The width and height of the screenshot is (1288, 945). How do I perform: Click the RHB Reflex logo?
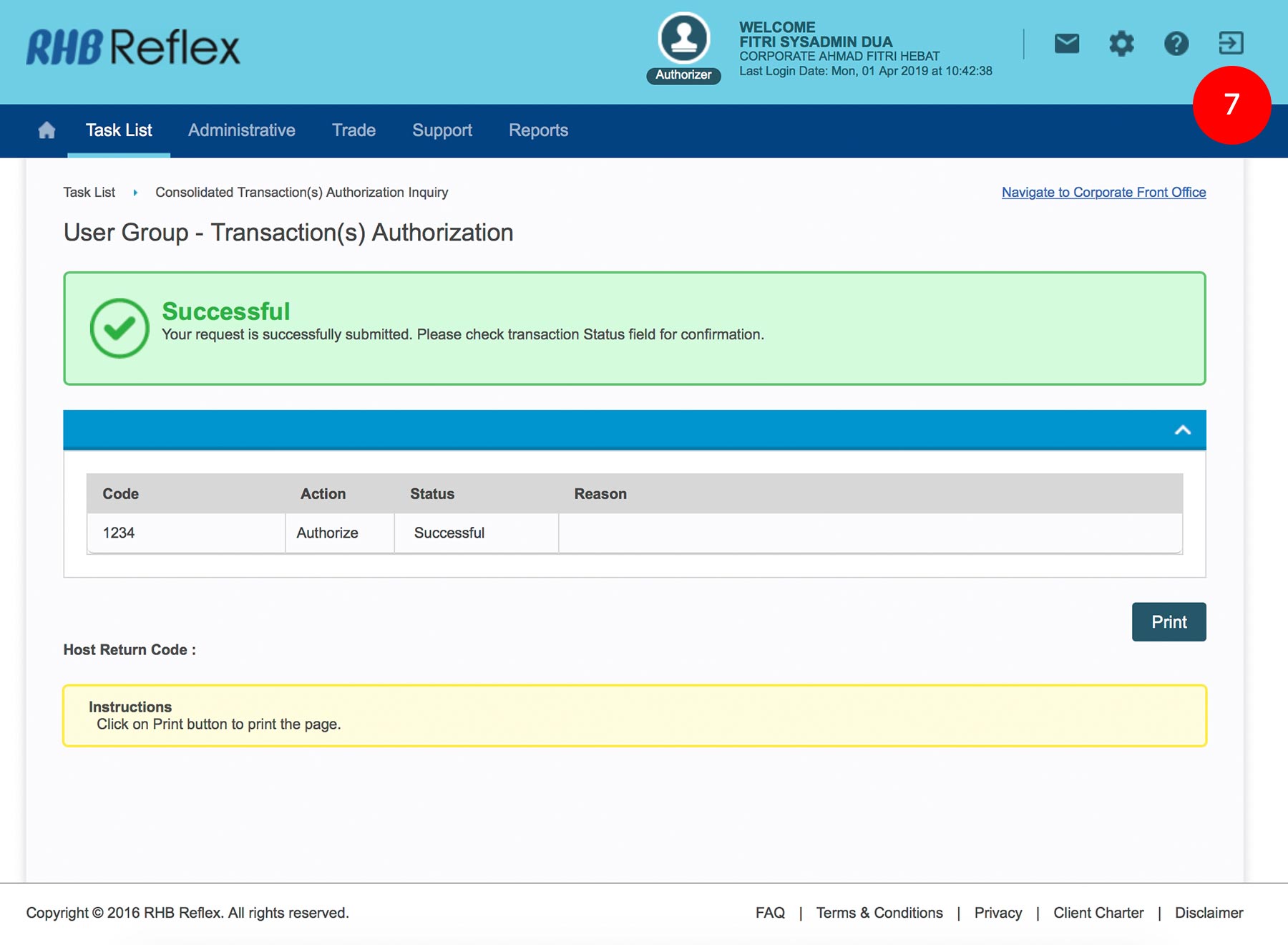pos(133,47)
